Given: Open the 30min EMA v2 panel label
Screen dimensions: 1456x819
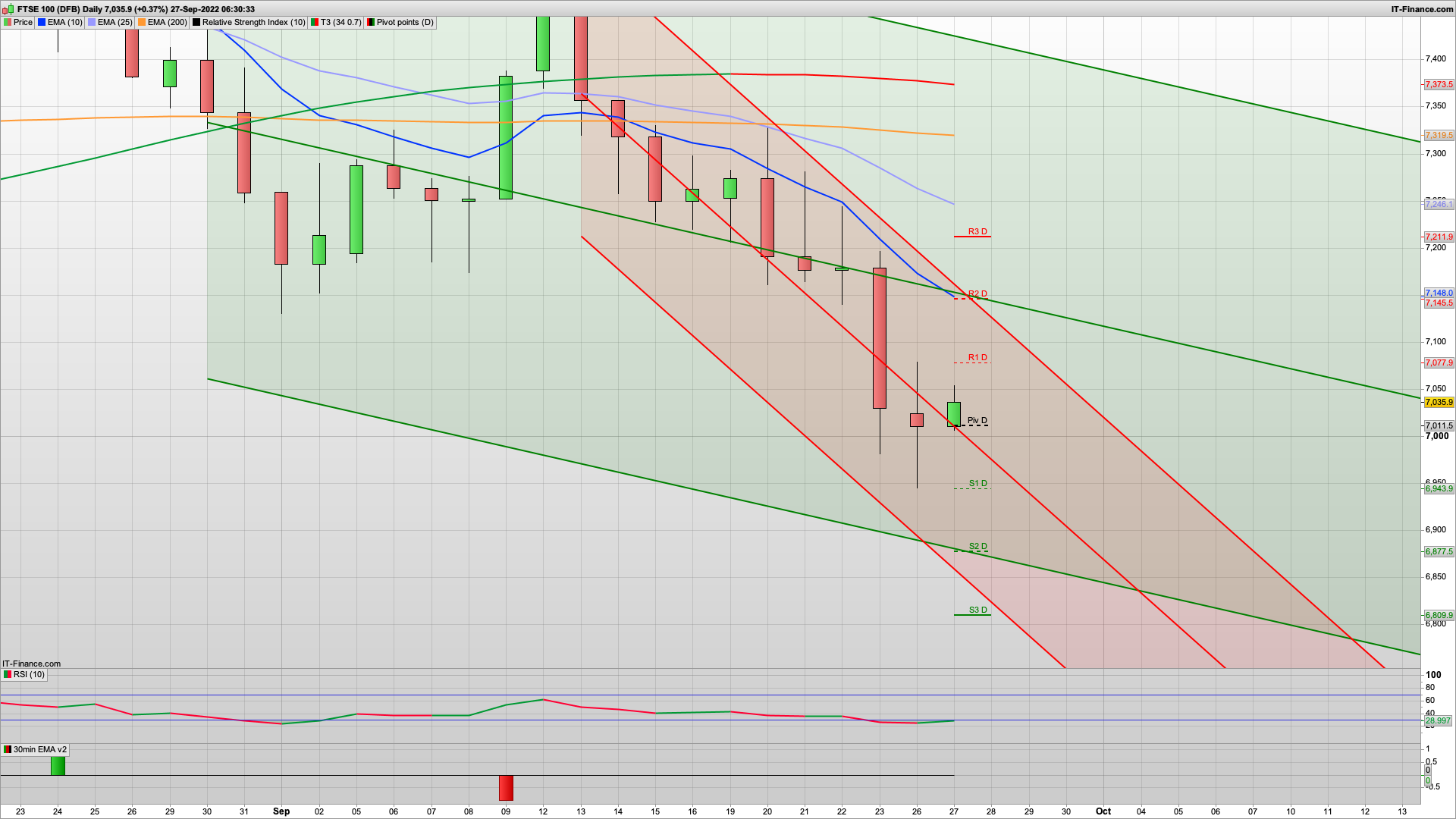Looking at the screenshot, I should point(35,749).
